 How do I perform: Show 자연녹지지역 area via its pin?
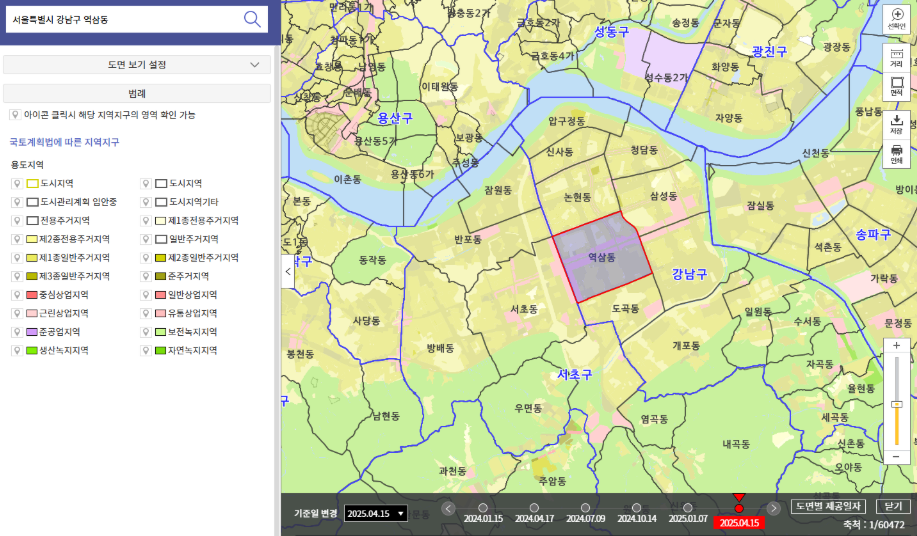click(146, 351)
